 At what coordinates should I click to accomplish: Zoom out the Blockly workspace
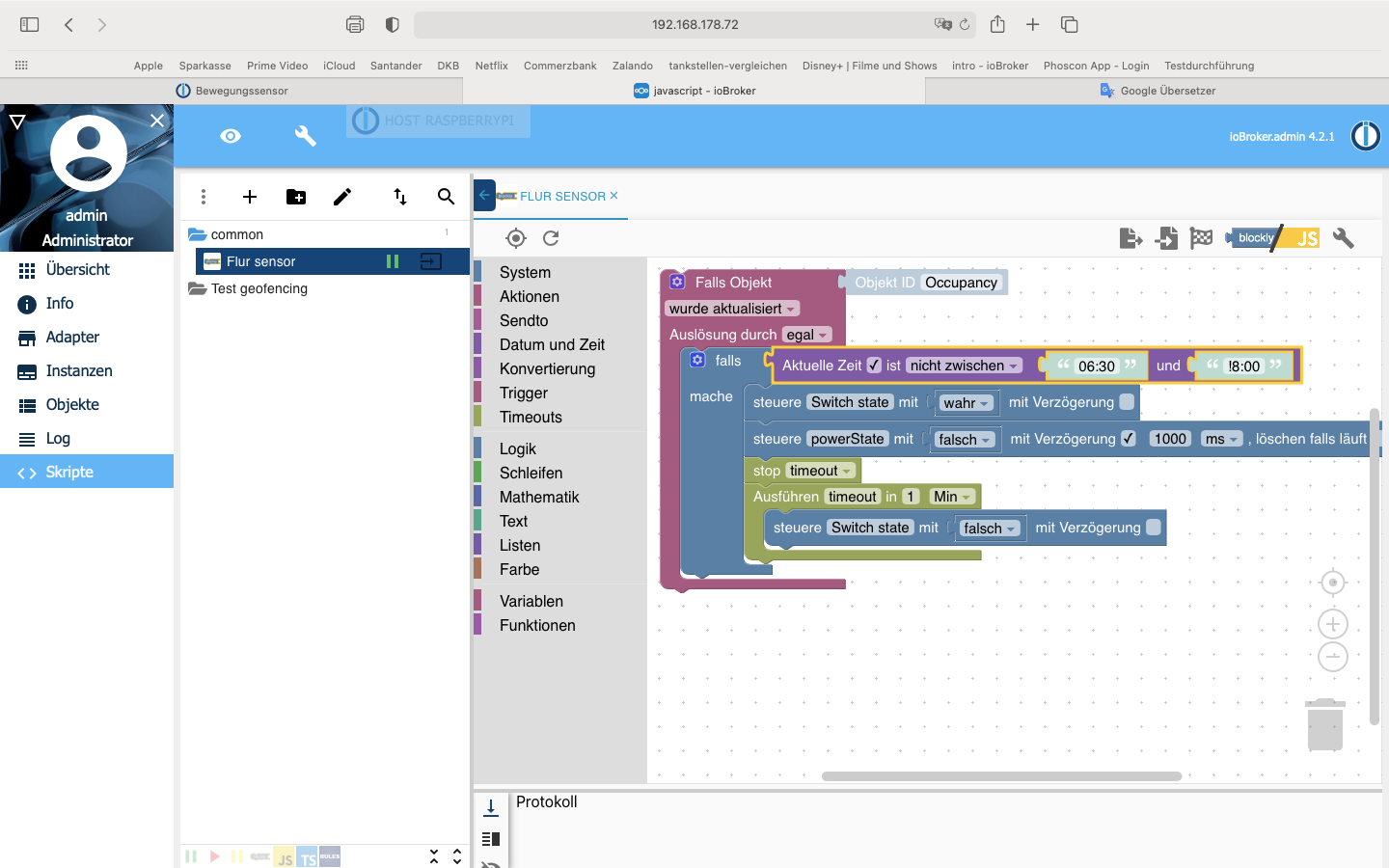click(x=1333, y=657)
